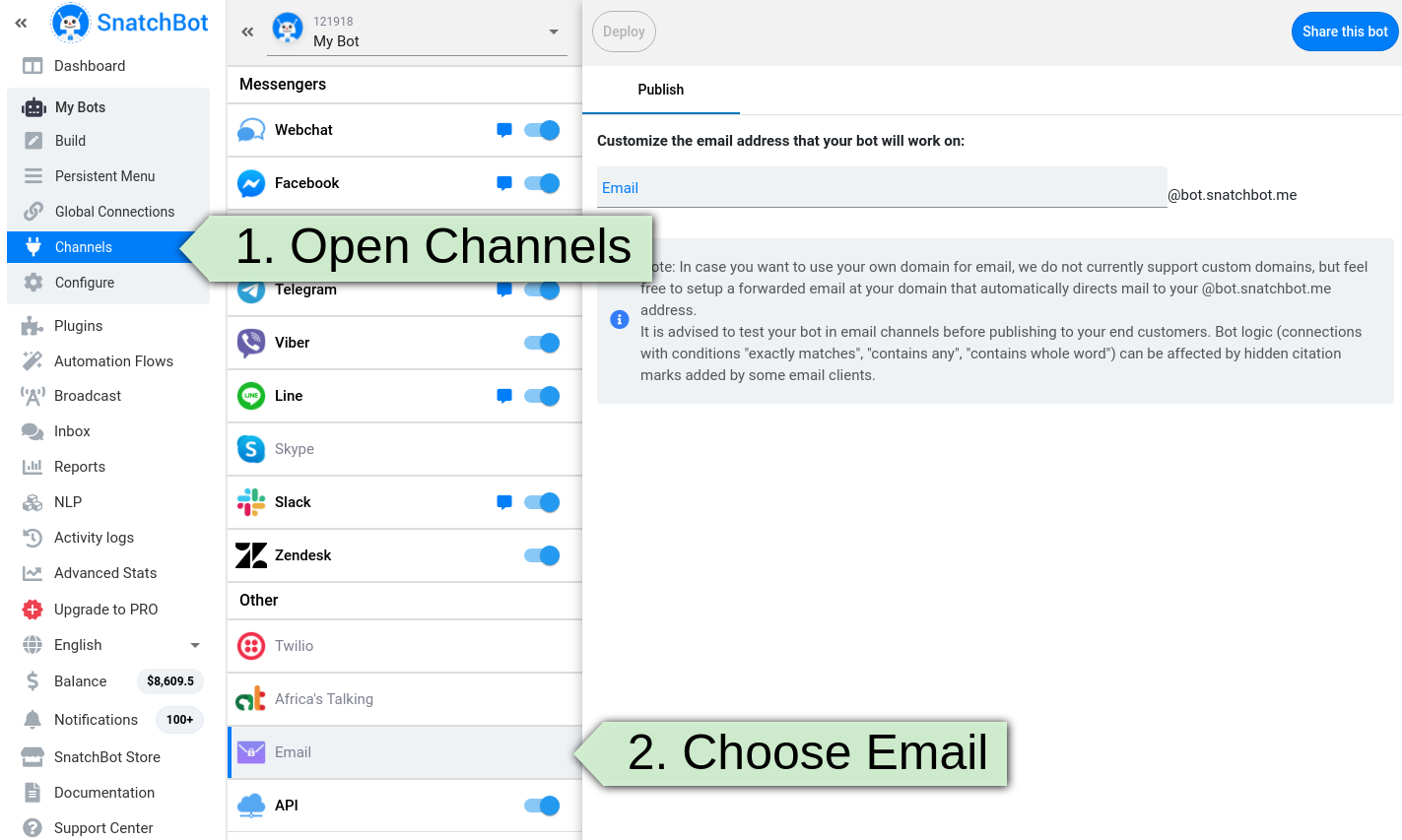Switch to the Publish tab
Screen dimensions: 1402x840
(661, 90)
